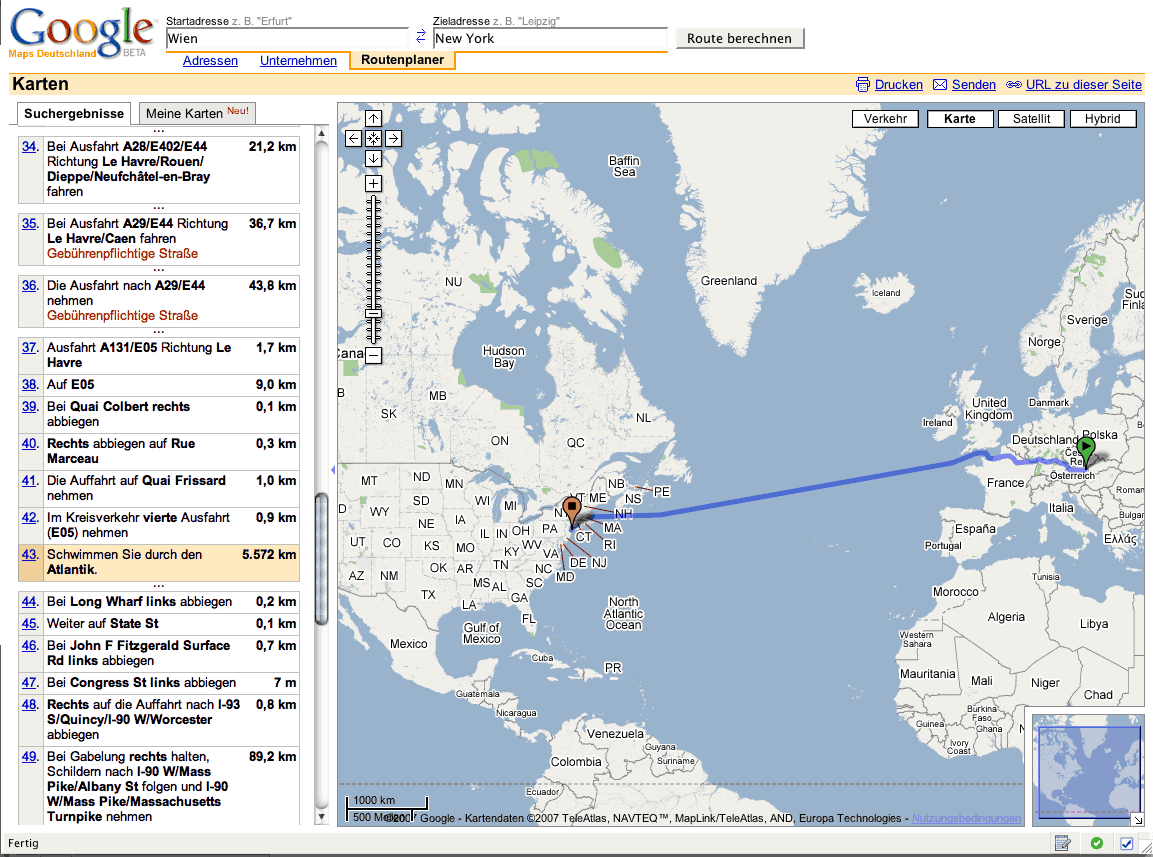This screenshot has width=1153, height=857.
Task: Open the Meine Karten tab
Action: 197,113
